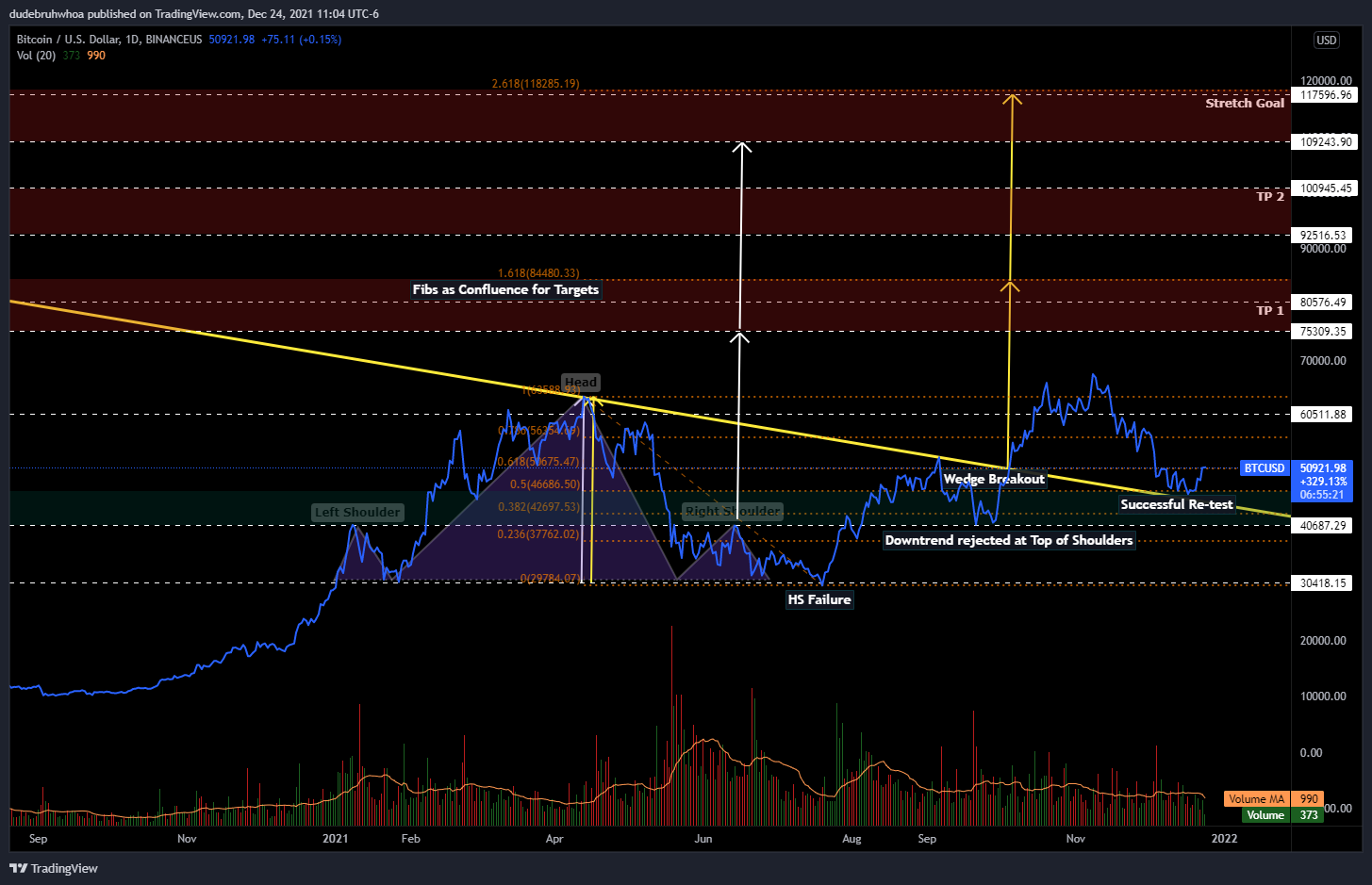The width and height of the screenshot is (1372, 885).
Task: Click the 117596.96 price axis label
Action: click(x=1326, y=95)
